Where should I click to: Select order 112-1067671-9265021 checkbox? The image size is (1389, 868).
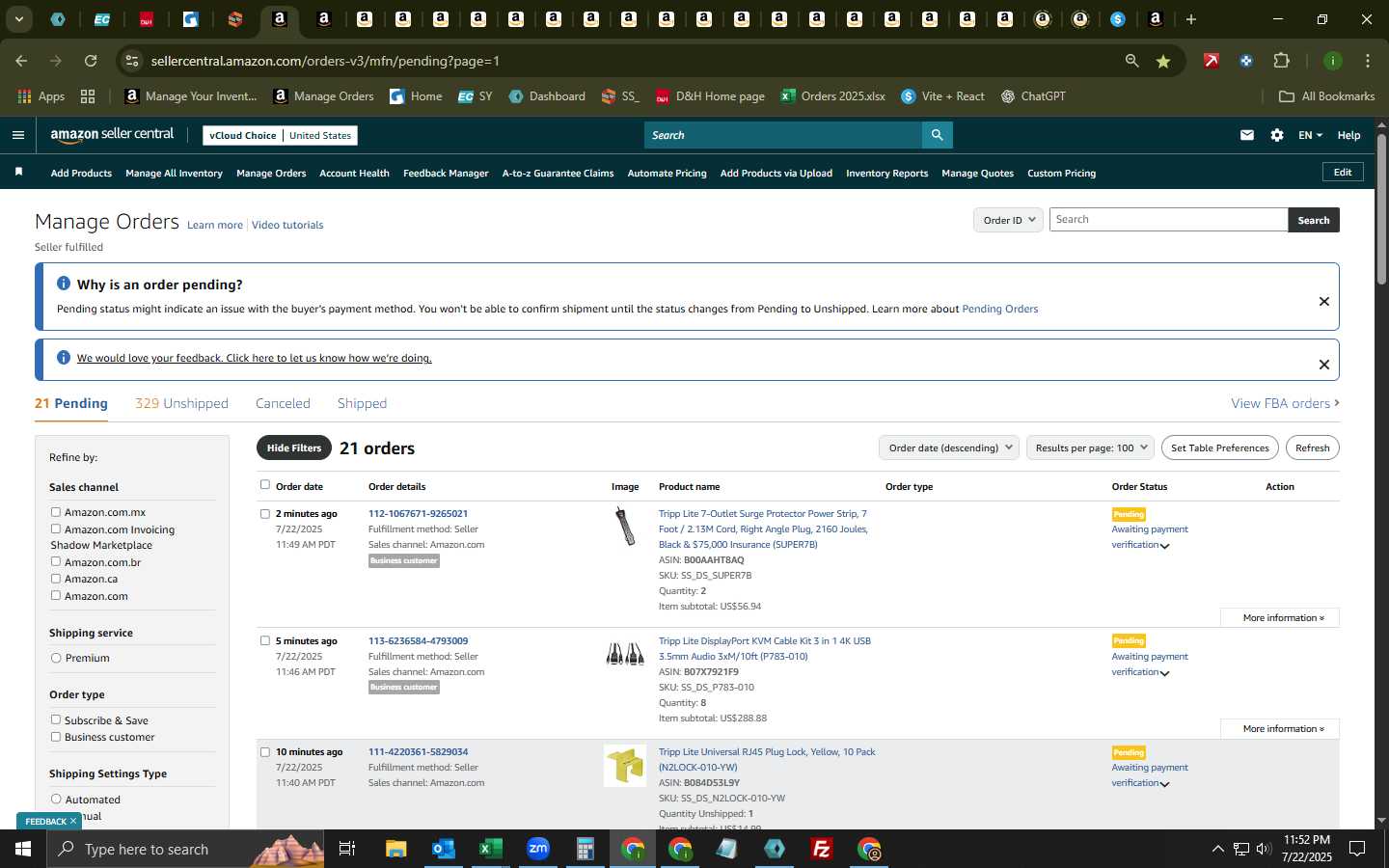[265, 514]
